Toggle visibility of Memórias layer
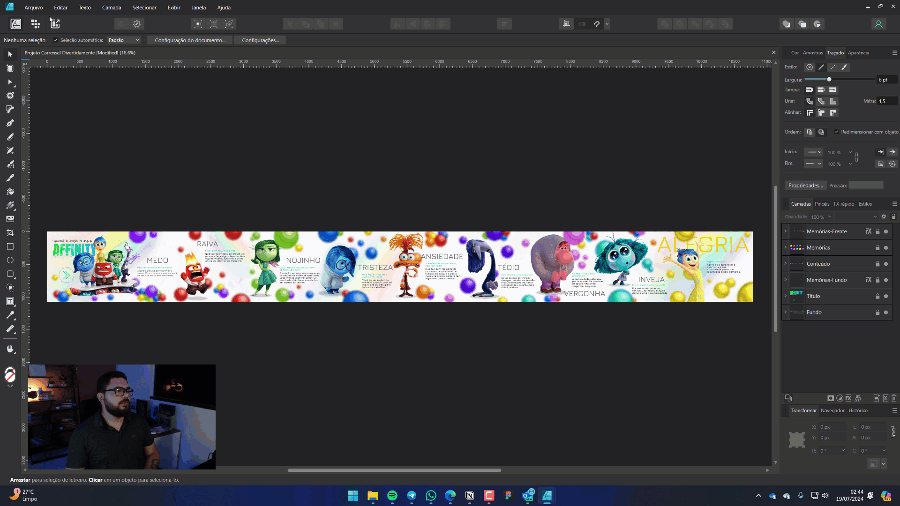900x506 pixels. pos(886,248)
